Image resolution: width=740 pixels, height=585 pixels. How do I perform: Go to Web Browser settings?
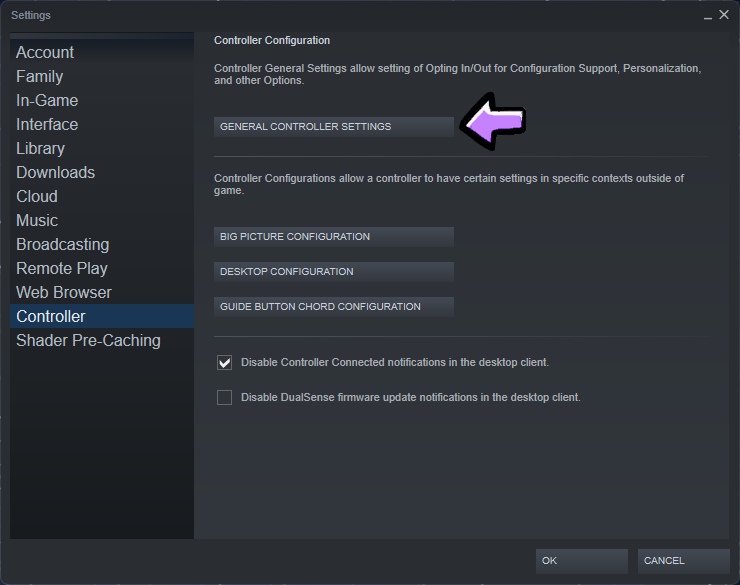coord(64,293)
